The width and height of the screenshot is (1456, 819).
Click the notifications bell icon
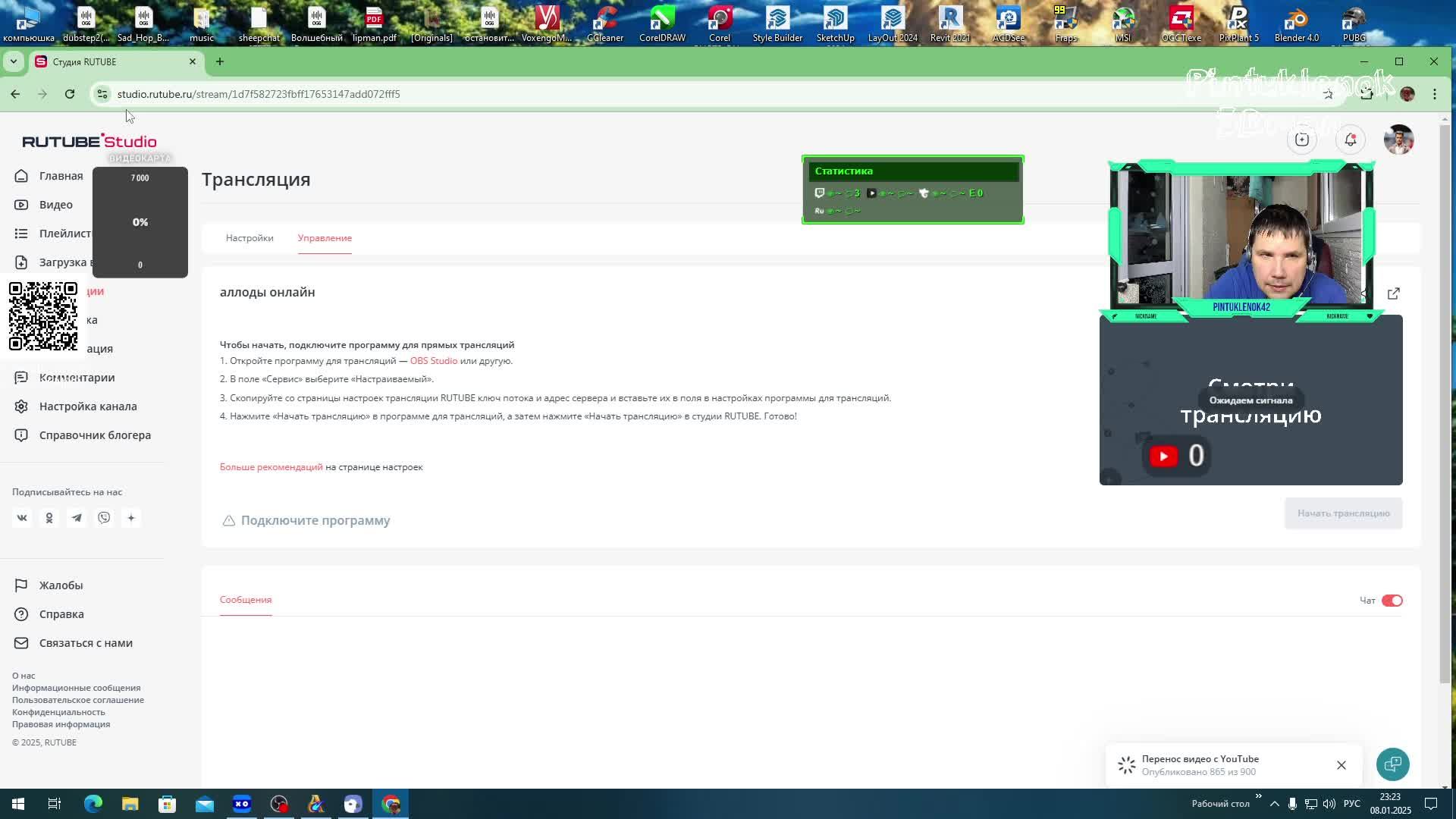pos(1350,140)
